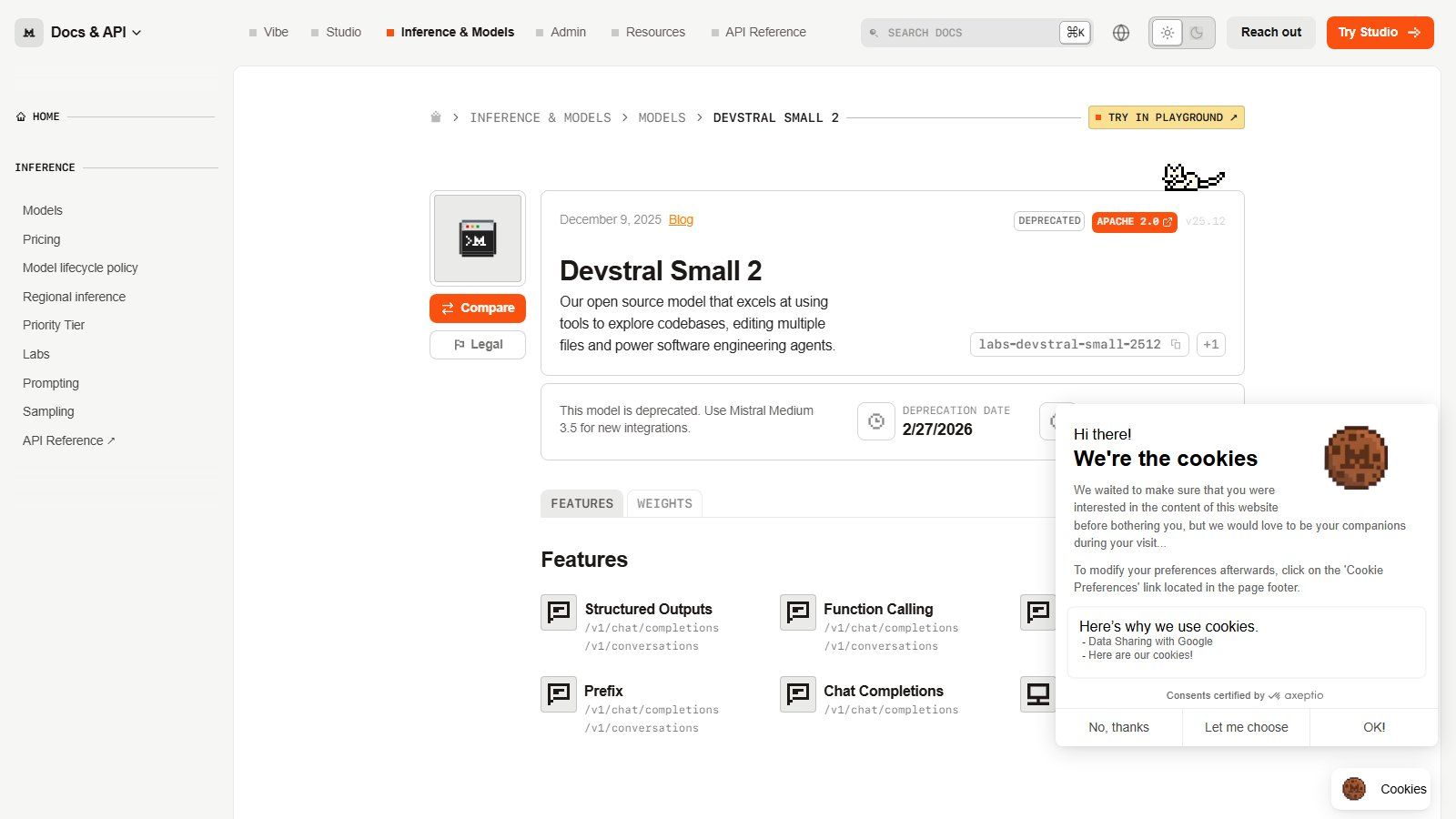Open Prompting in the sidebar
1456x819 pixels.
click(x=51, y=383)
